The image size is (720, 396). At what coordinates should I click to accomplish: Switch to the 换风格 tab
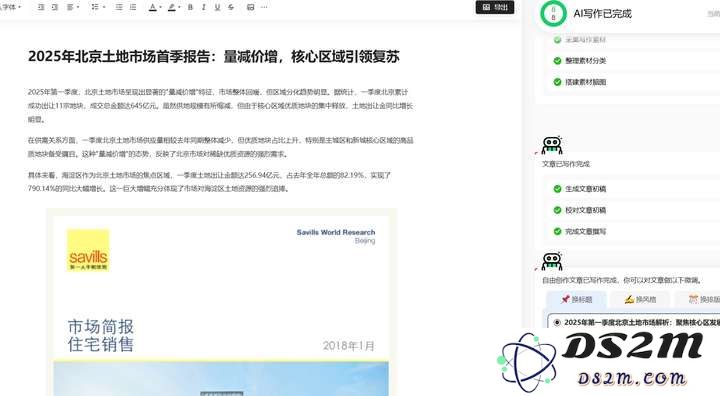click(640, 300)
